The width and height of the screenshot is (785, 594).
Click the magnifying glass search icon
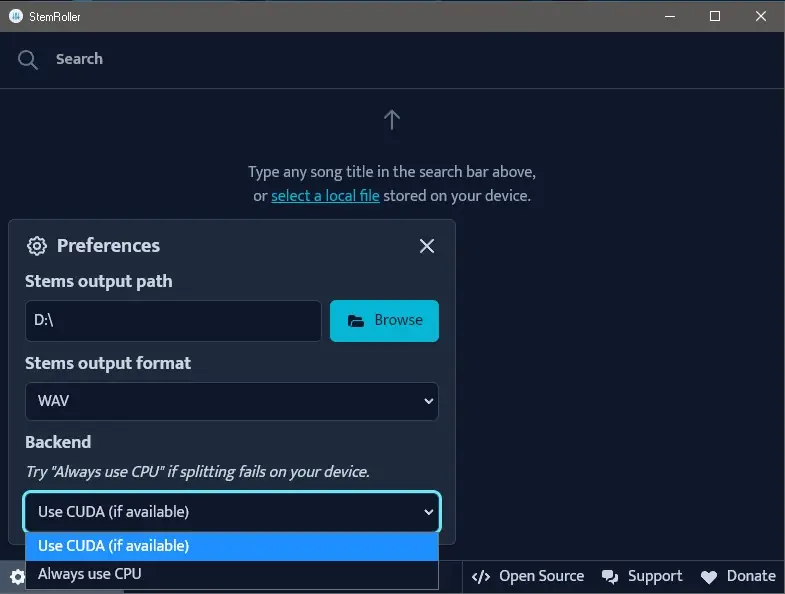pos(28,60)
